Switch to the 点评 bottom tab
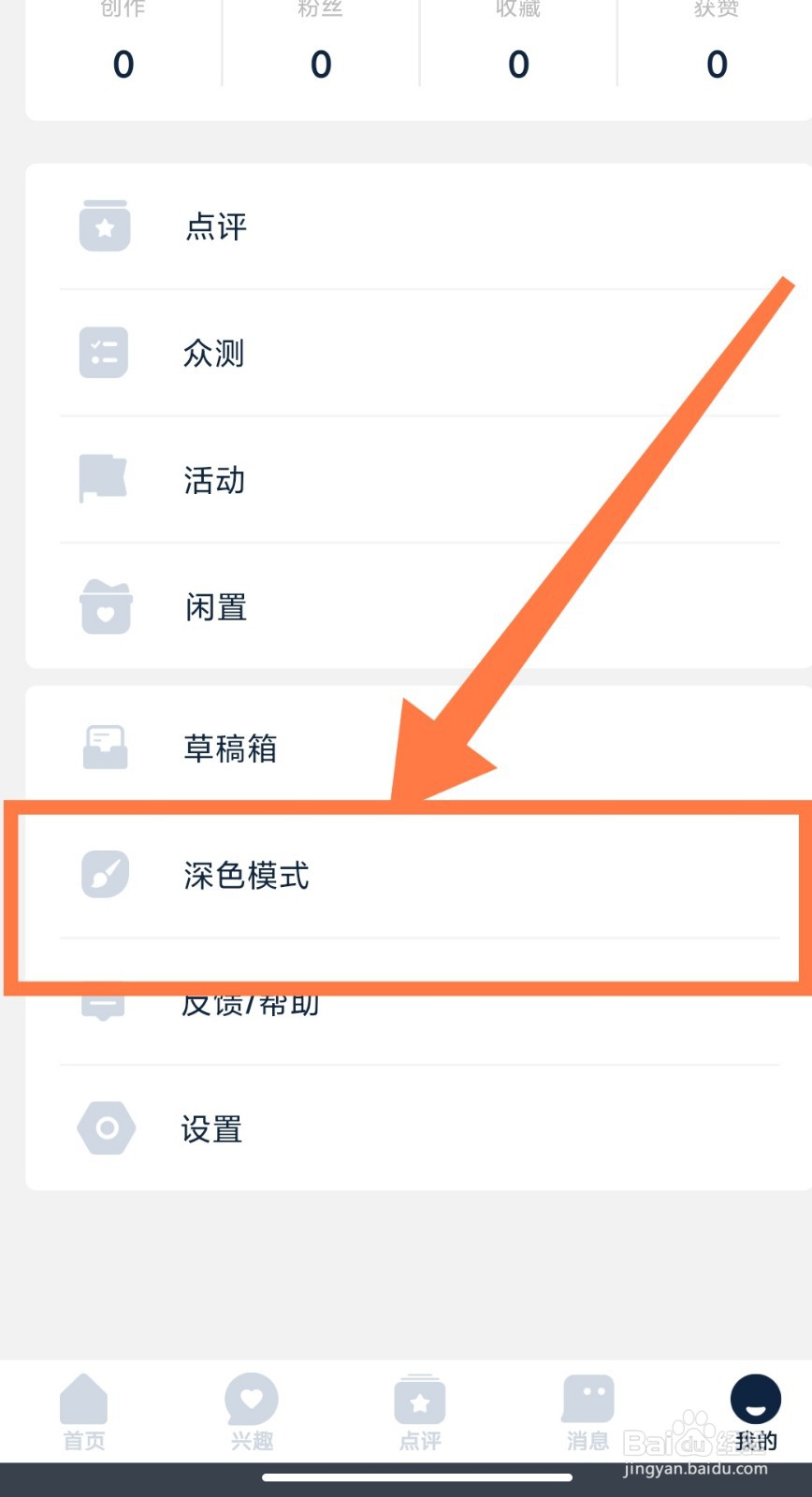The image size is (812, 1497). click(419, 1412)
